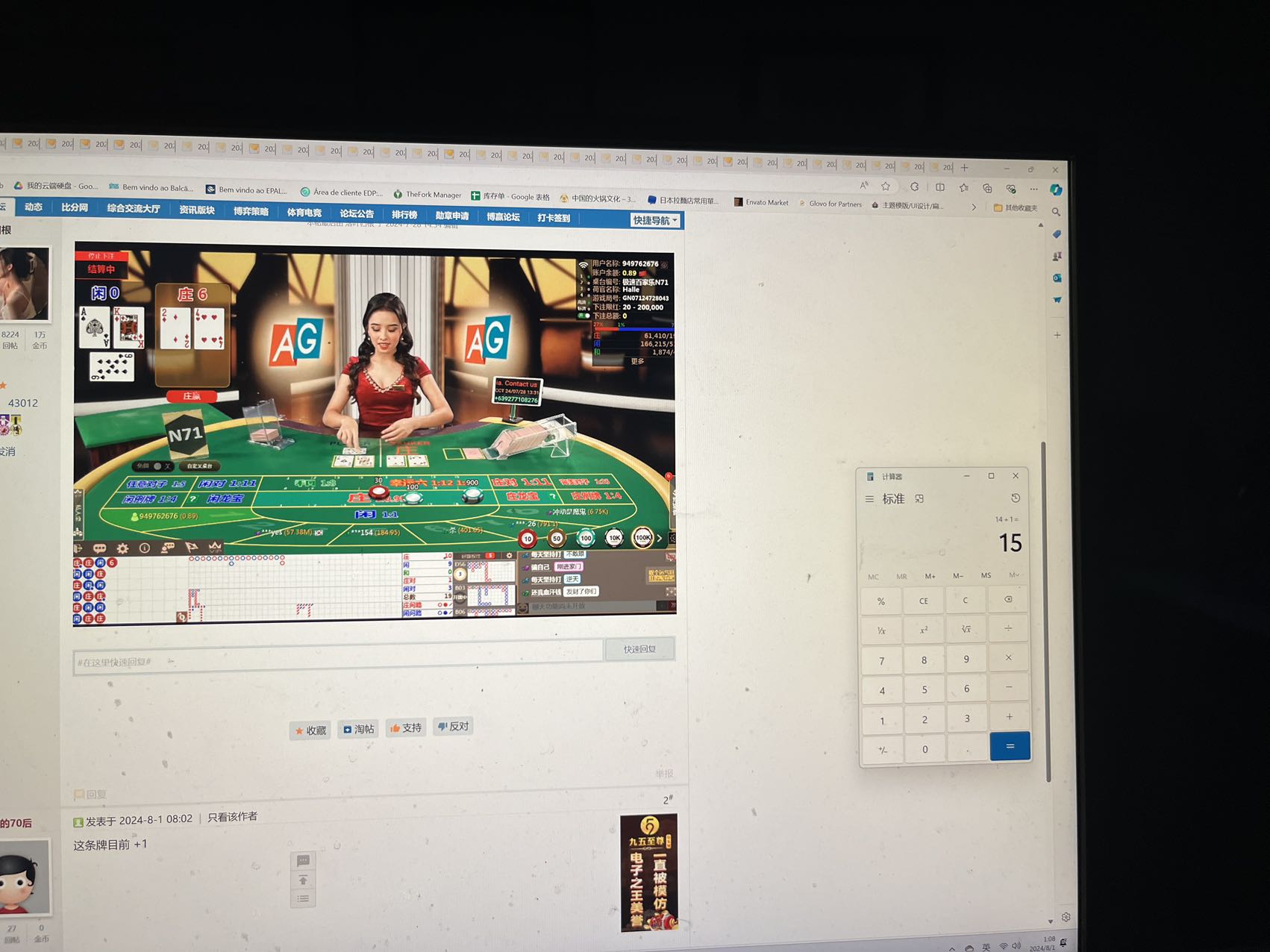Open new browser tab with plus
The image size is (1270, 952).
point(964,168)
